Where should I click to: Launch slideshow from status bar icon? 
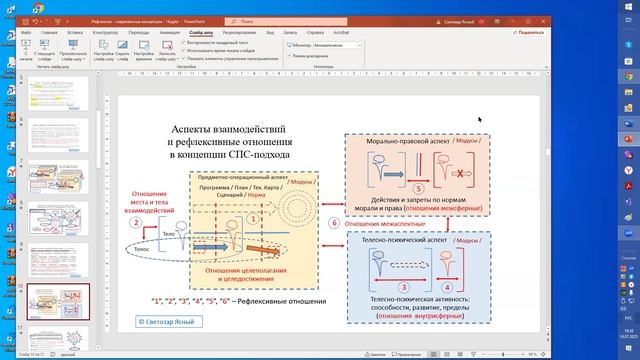click(x=473, y=355)
